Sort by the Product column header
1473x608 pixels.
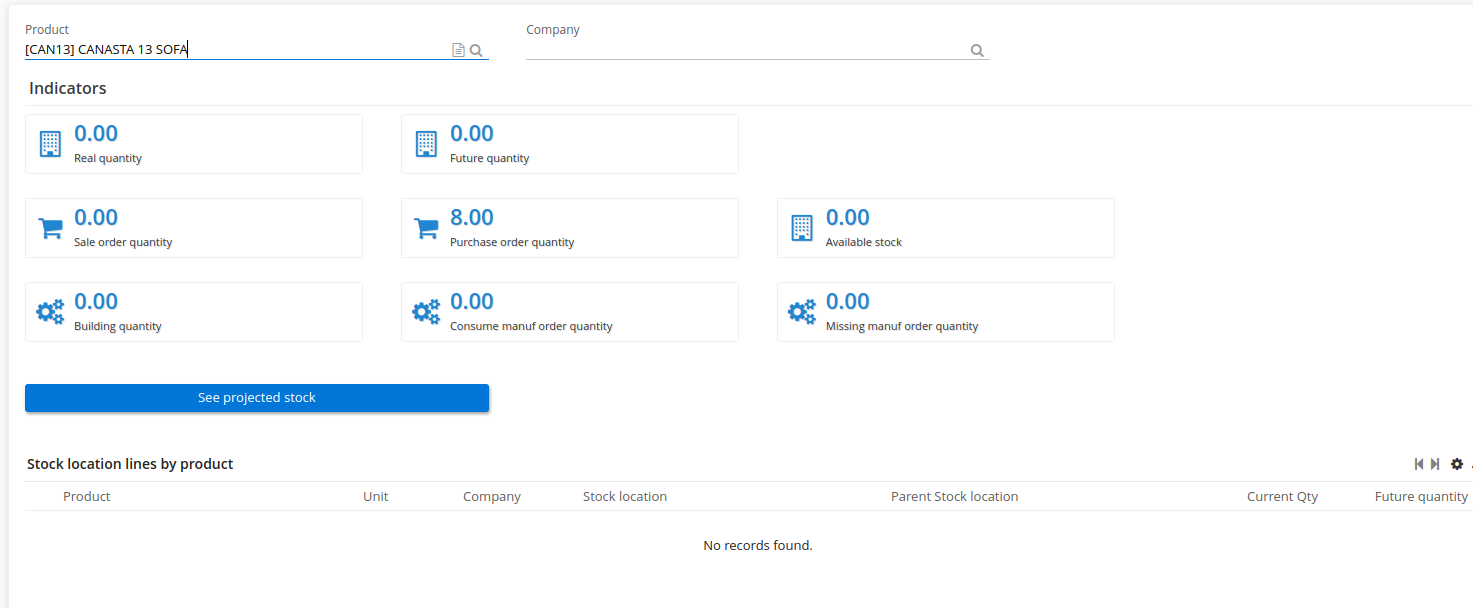point(87,496)
